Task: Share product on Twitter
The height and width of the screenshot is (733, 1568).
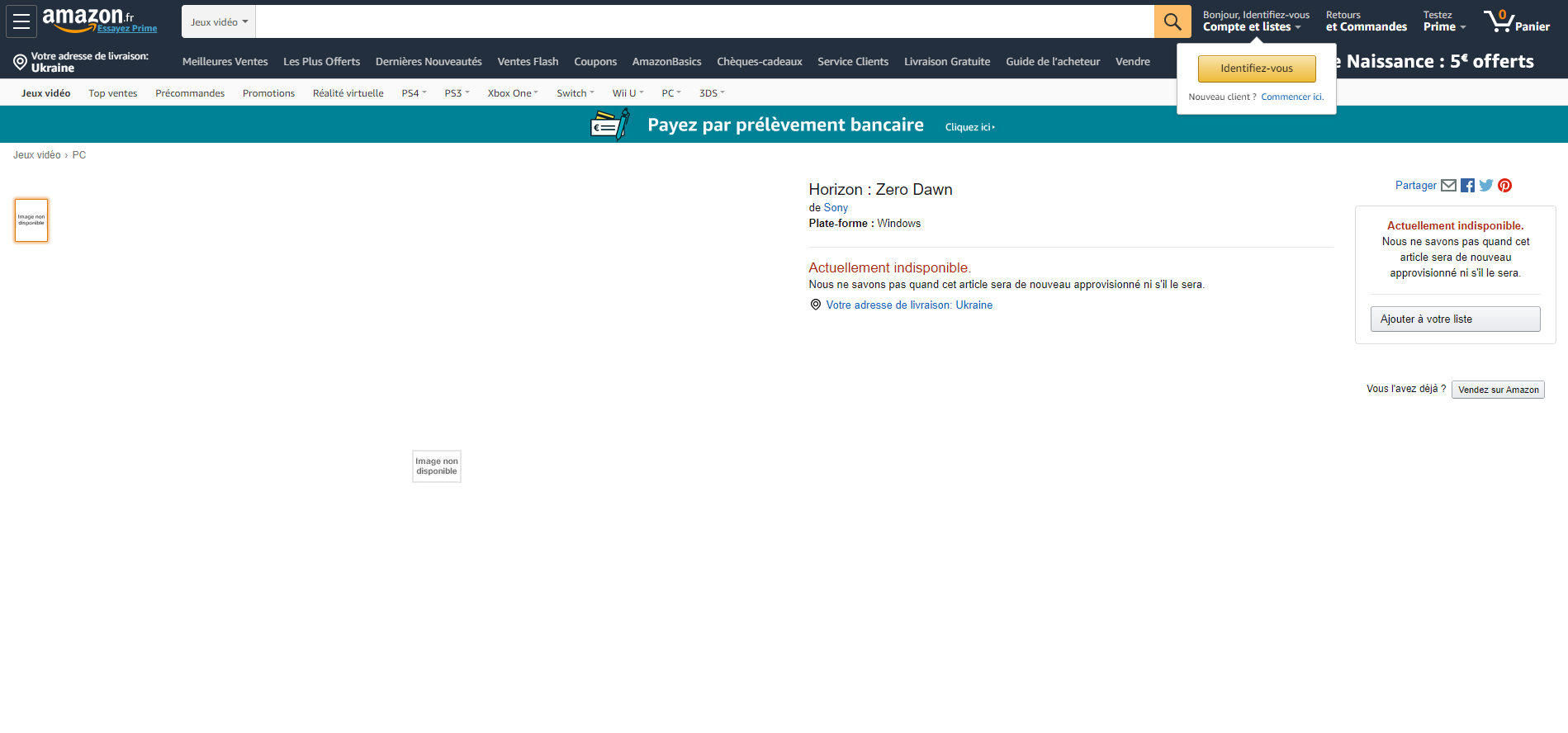Action: (x=1486, y=186)
